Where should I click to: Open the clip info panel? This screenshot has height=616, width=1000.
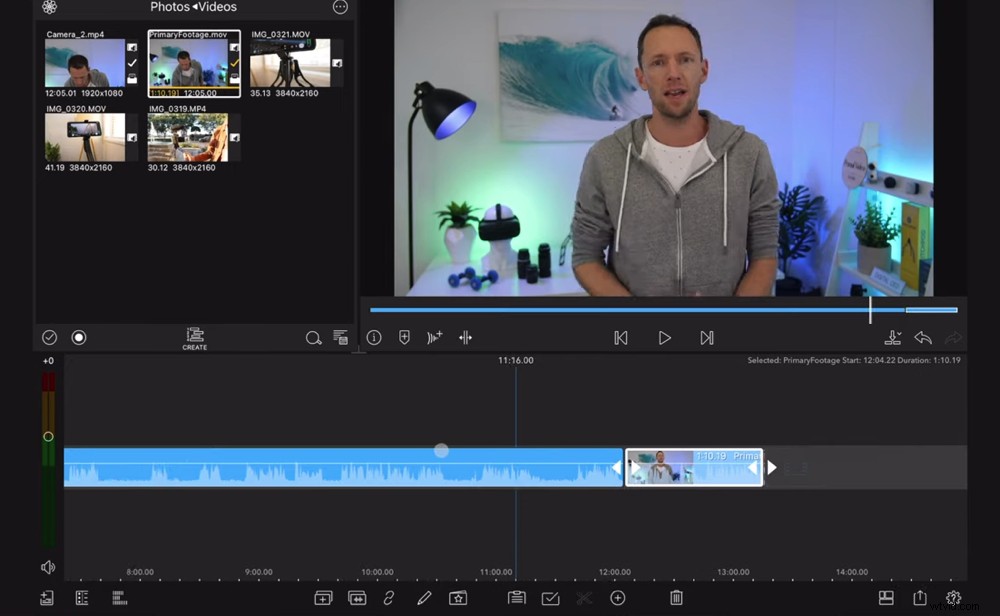pos(373,338)
